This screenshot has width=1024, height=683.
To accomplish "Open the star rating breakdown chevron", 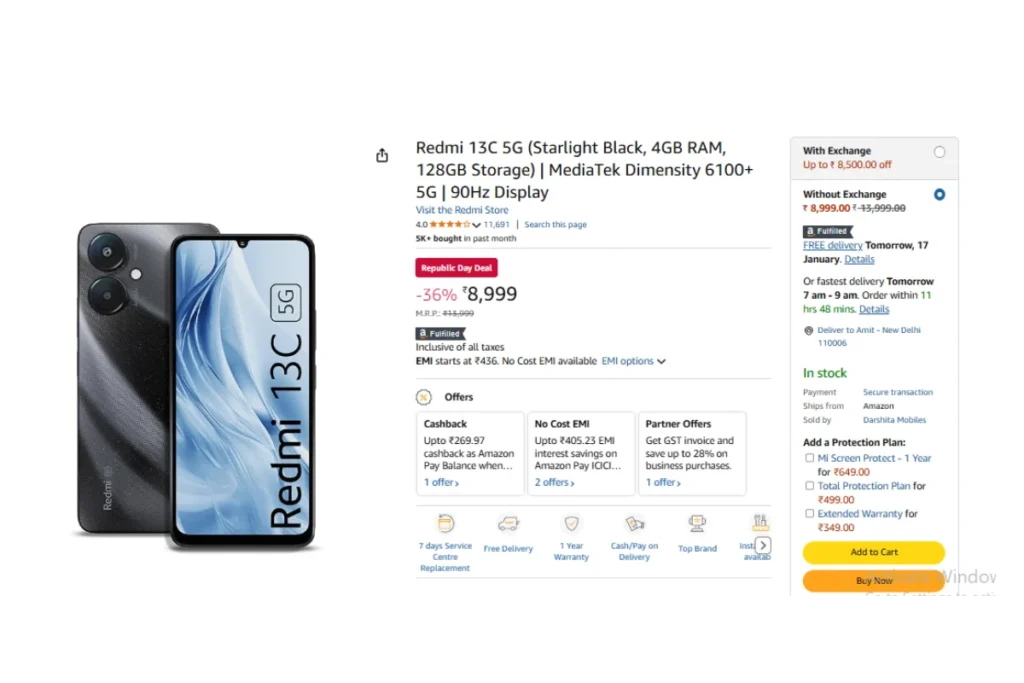I will (477, 225).
